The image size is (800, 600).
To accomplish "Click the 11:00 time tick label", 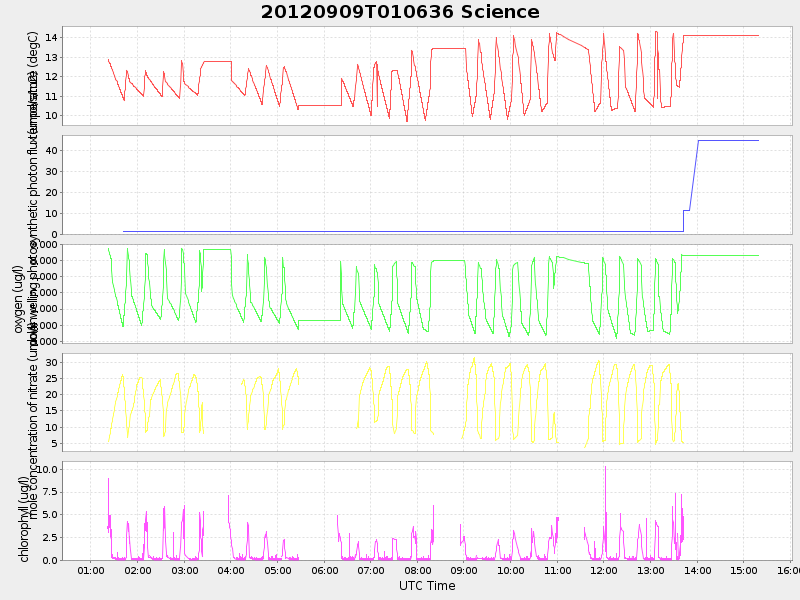I will 557,570.
